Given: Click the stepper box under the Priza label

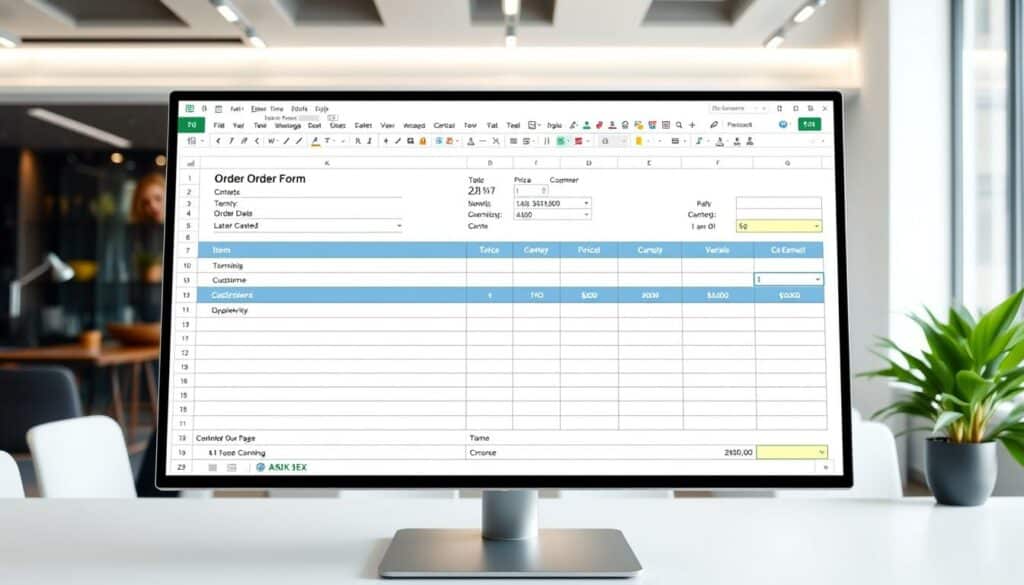Looking at the screenshot, I should click(531, 191).
